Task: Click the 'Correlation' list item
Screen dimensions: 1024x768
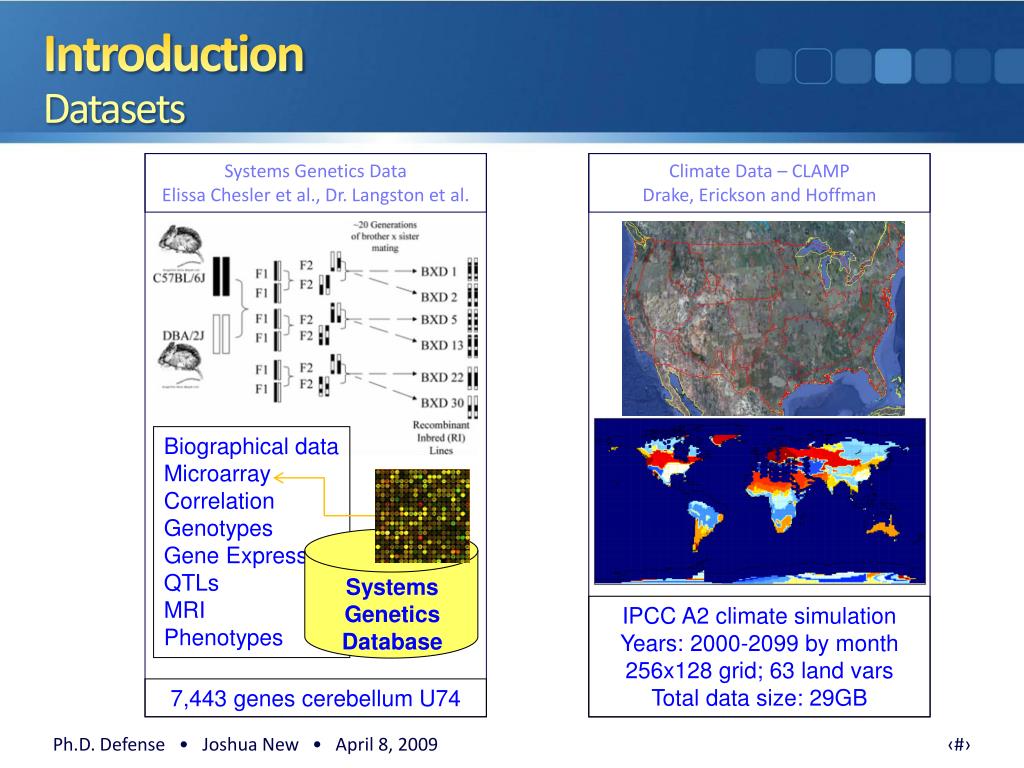Action: click(219, 502)
